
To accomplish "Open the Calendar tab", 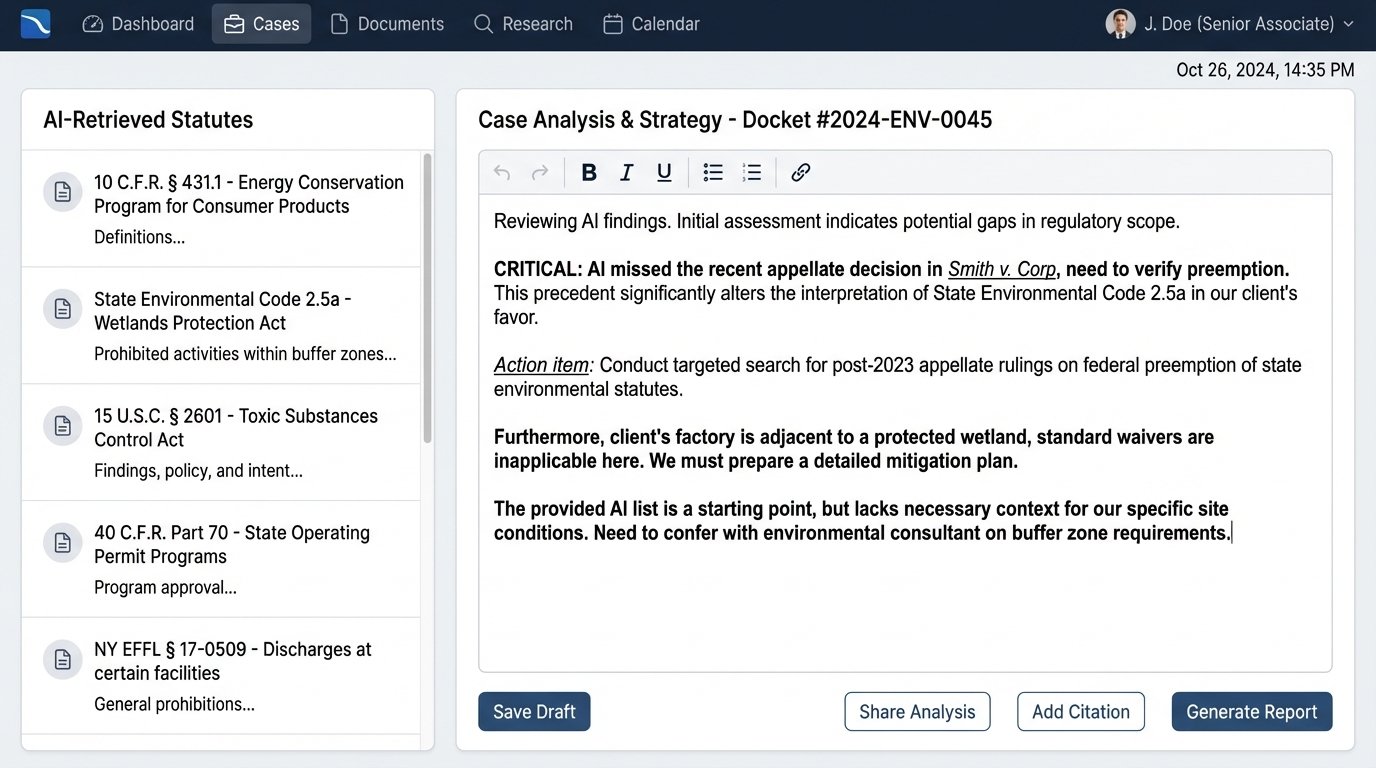I will (x=651, y=24).
